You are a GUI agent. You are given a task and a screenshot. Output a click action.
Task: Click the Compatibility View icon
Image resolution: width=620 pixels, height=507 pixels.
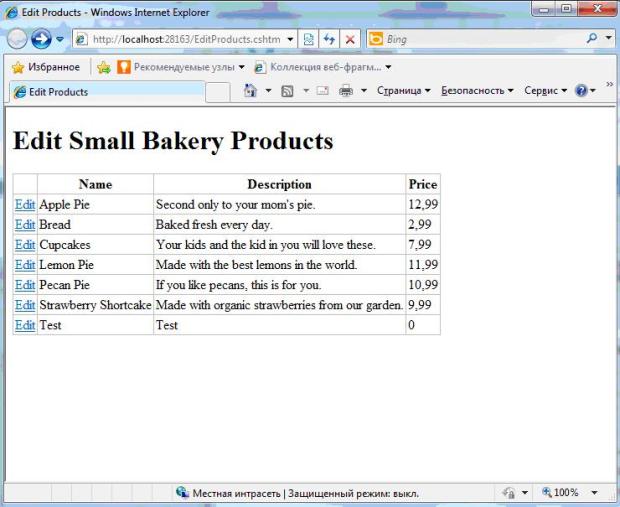[309, 39]
